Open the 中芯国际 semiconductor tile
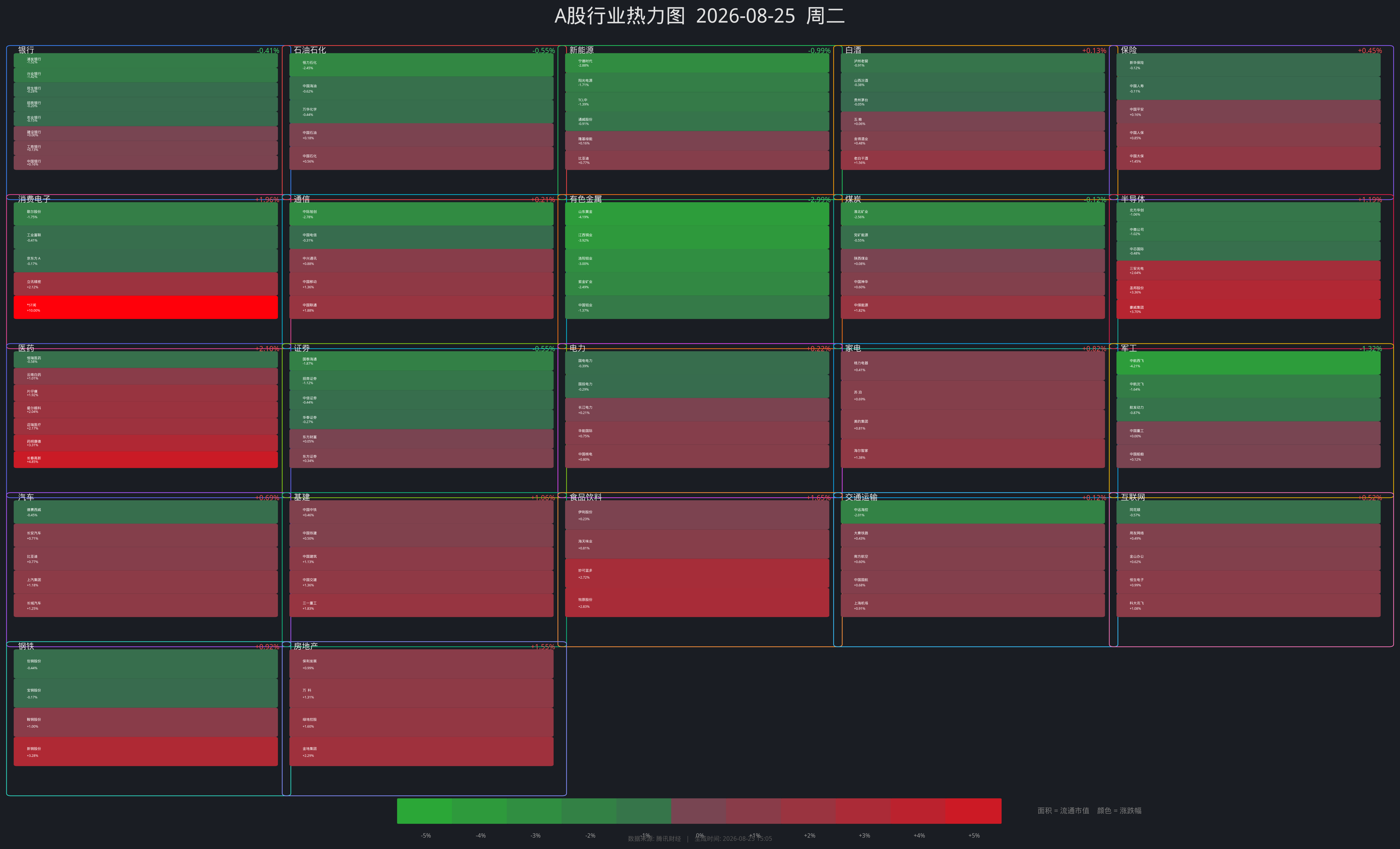 click(1248, 251)
